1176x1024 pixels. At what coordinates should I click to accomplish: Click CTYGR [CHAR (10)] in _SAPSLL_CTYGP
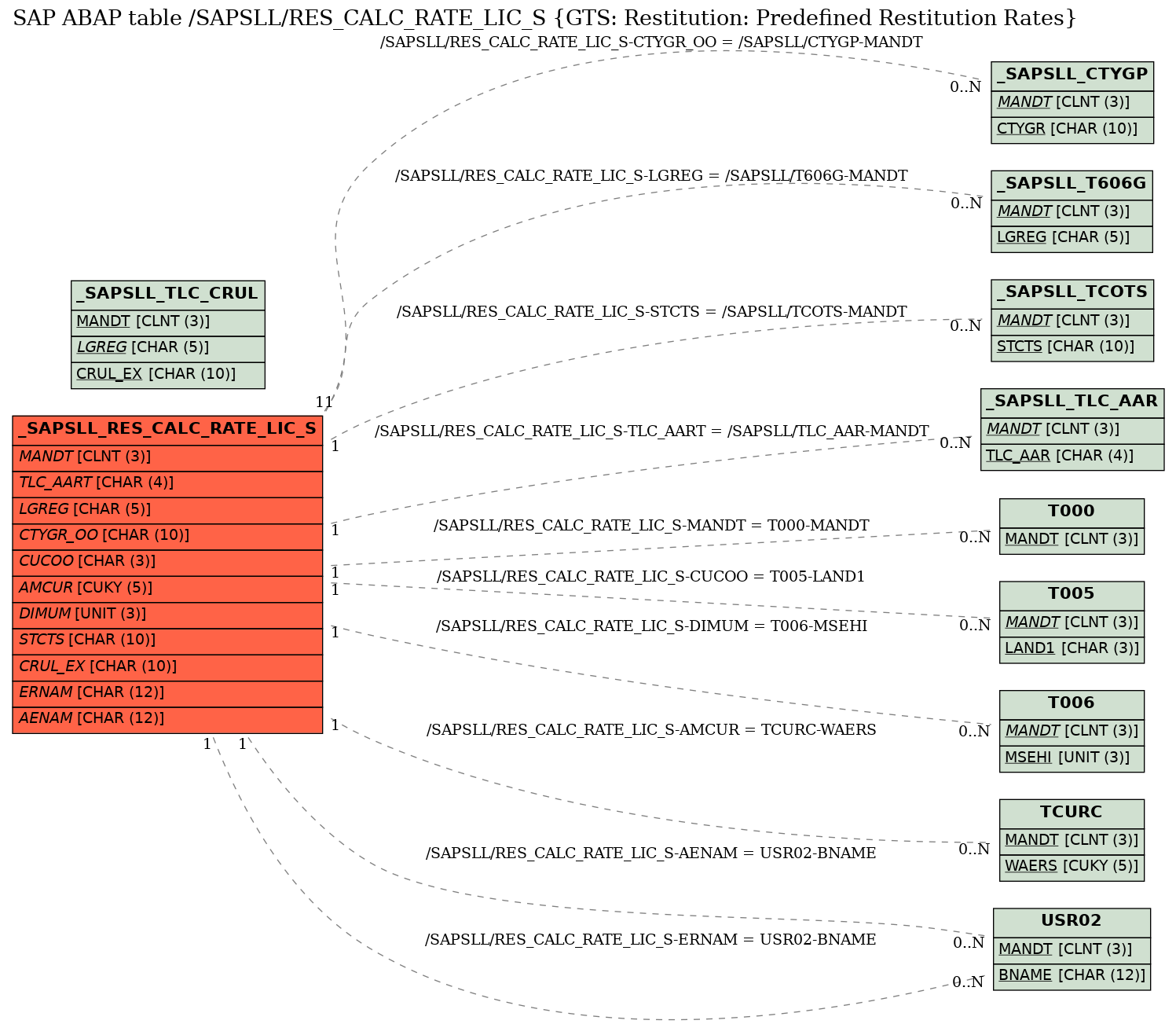click(x=1072, y=130)
